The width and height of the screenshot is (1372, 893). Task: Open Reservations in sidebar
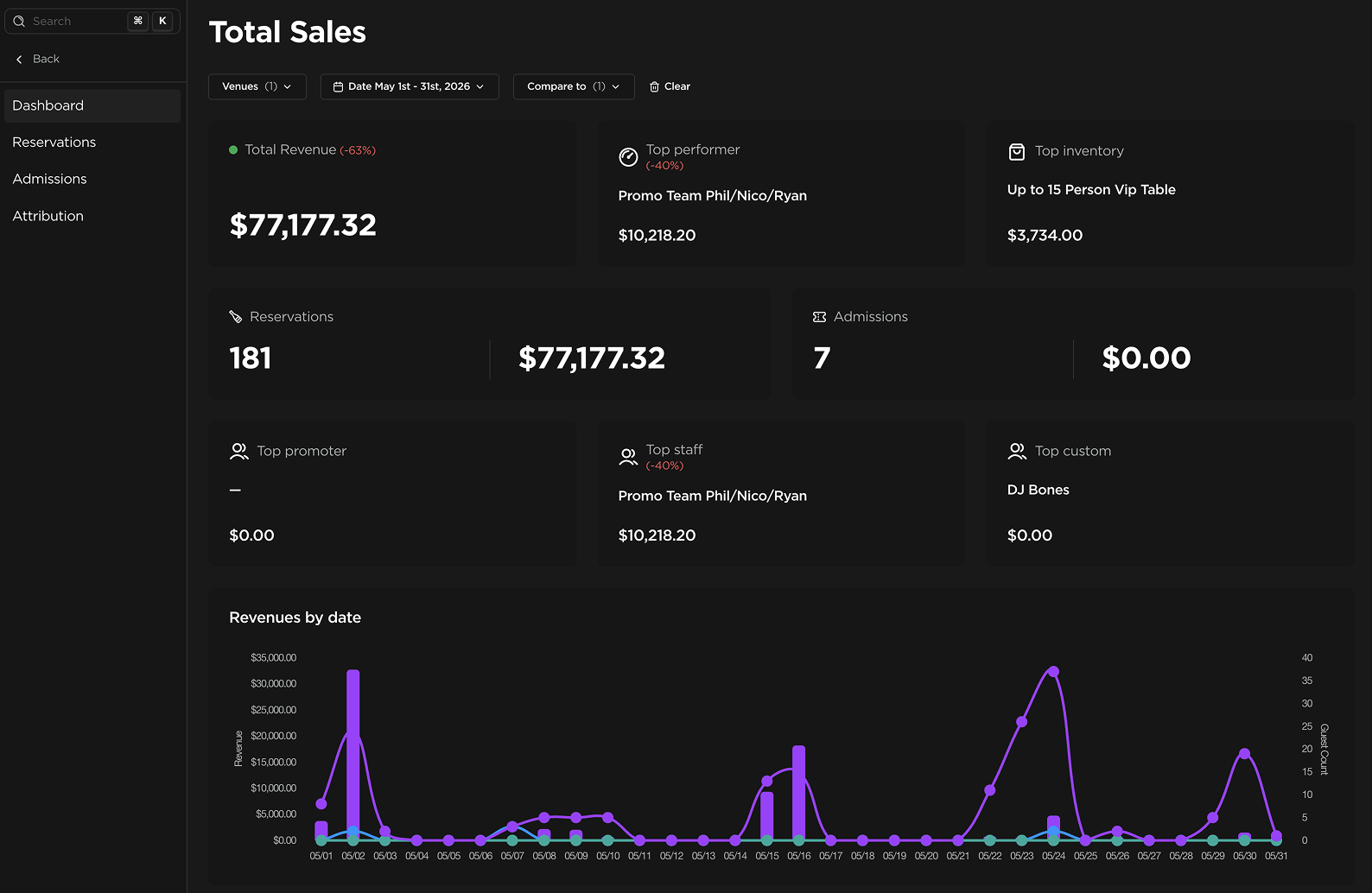(x=92, y=142)
